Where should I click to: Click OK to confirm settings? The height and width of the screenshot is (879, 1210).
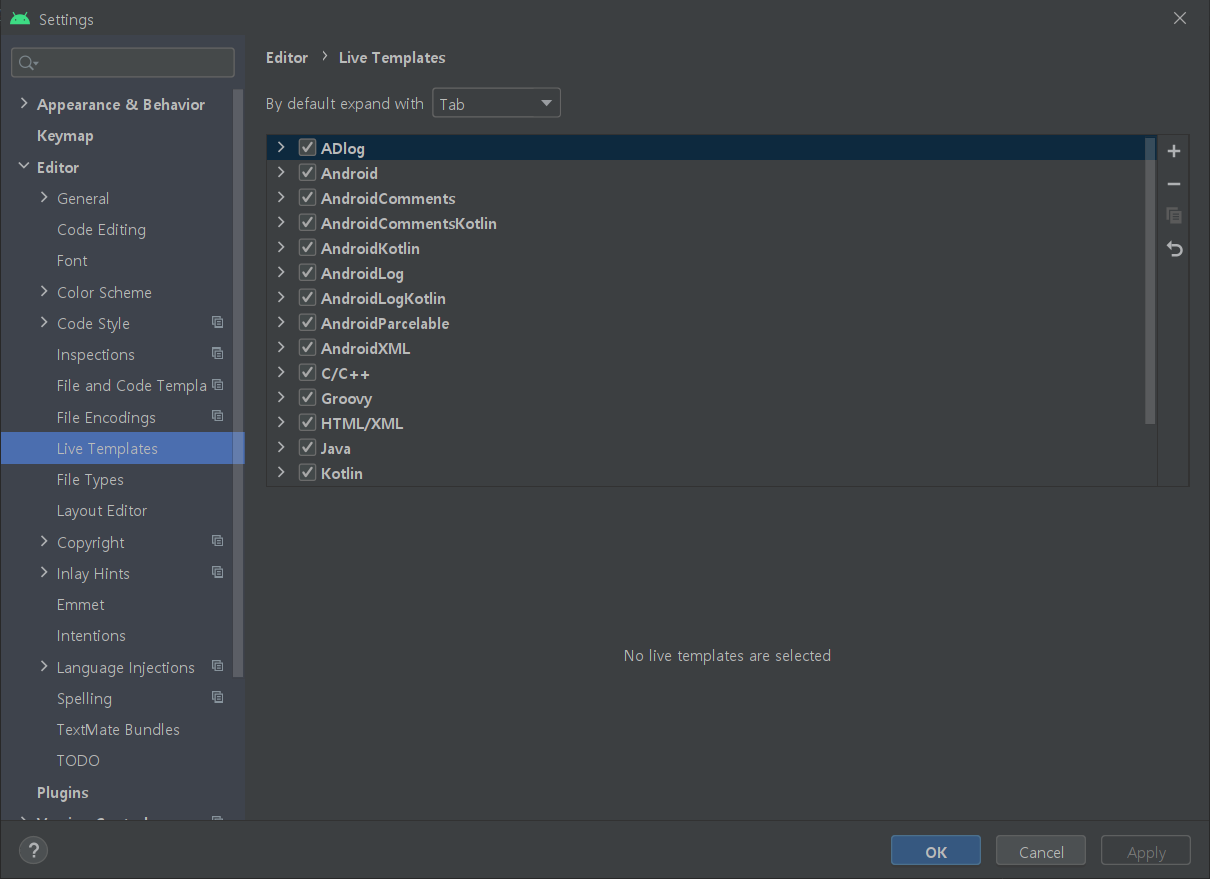(936, 851)
